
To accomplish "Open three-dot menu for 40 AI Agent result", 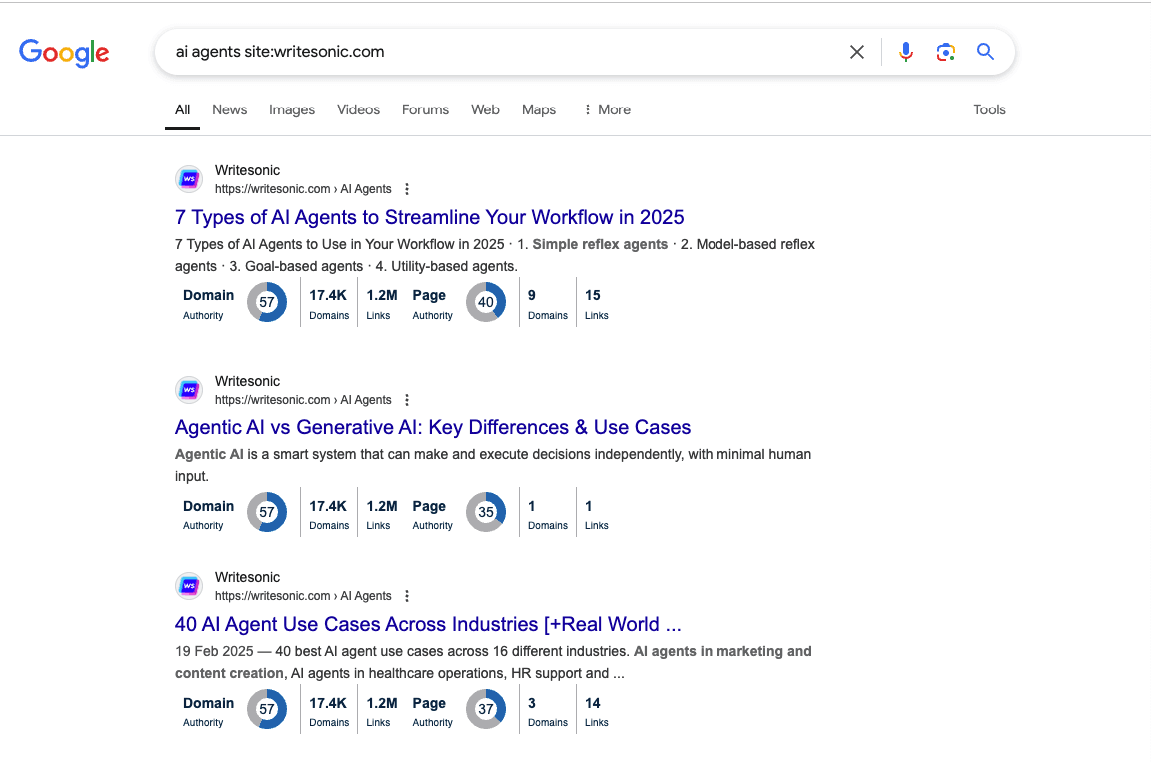I will pos(406,596).
